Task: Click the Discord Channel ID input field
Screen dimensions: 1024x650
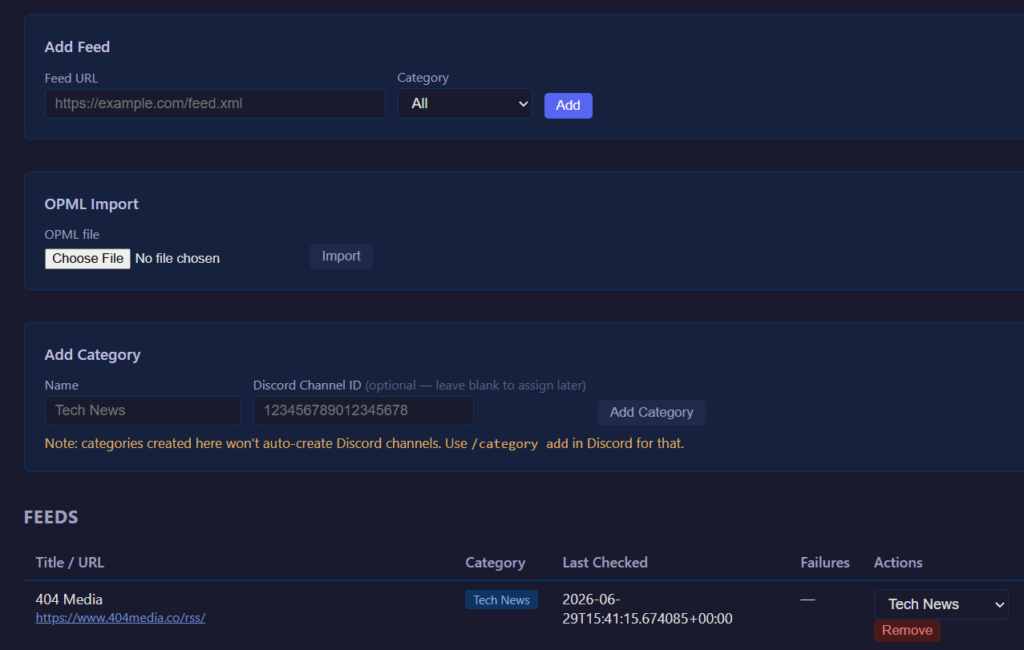Action: [363, 410]
